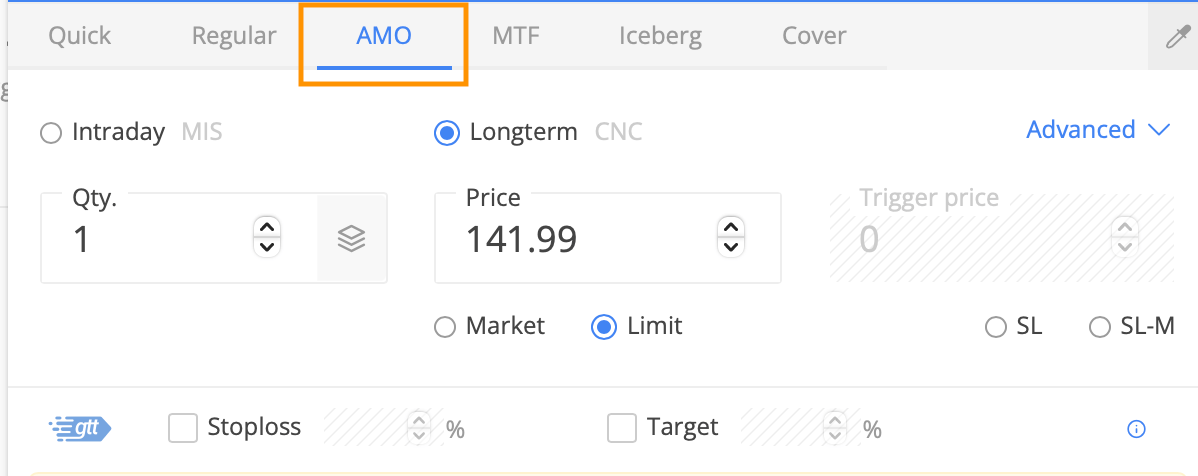Open the GTT info circle icon
The height and width of the screenshot is (476, 1198).
1136,429
